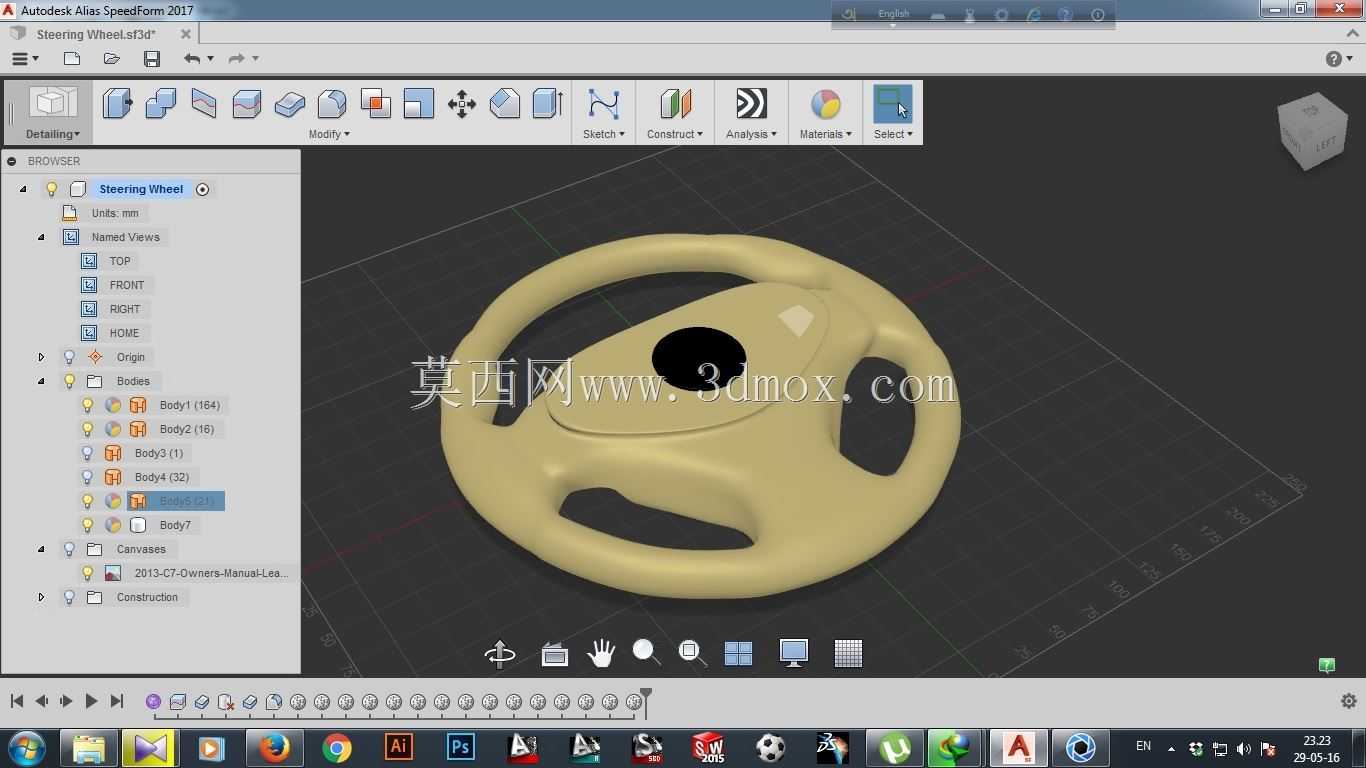Open the viewport layout four-pane icon

tap(738, 653)
